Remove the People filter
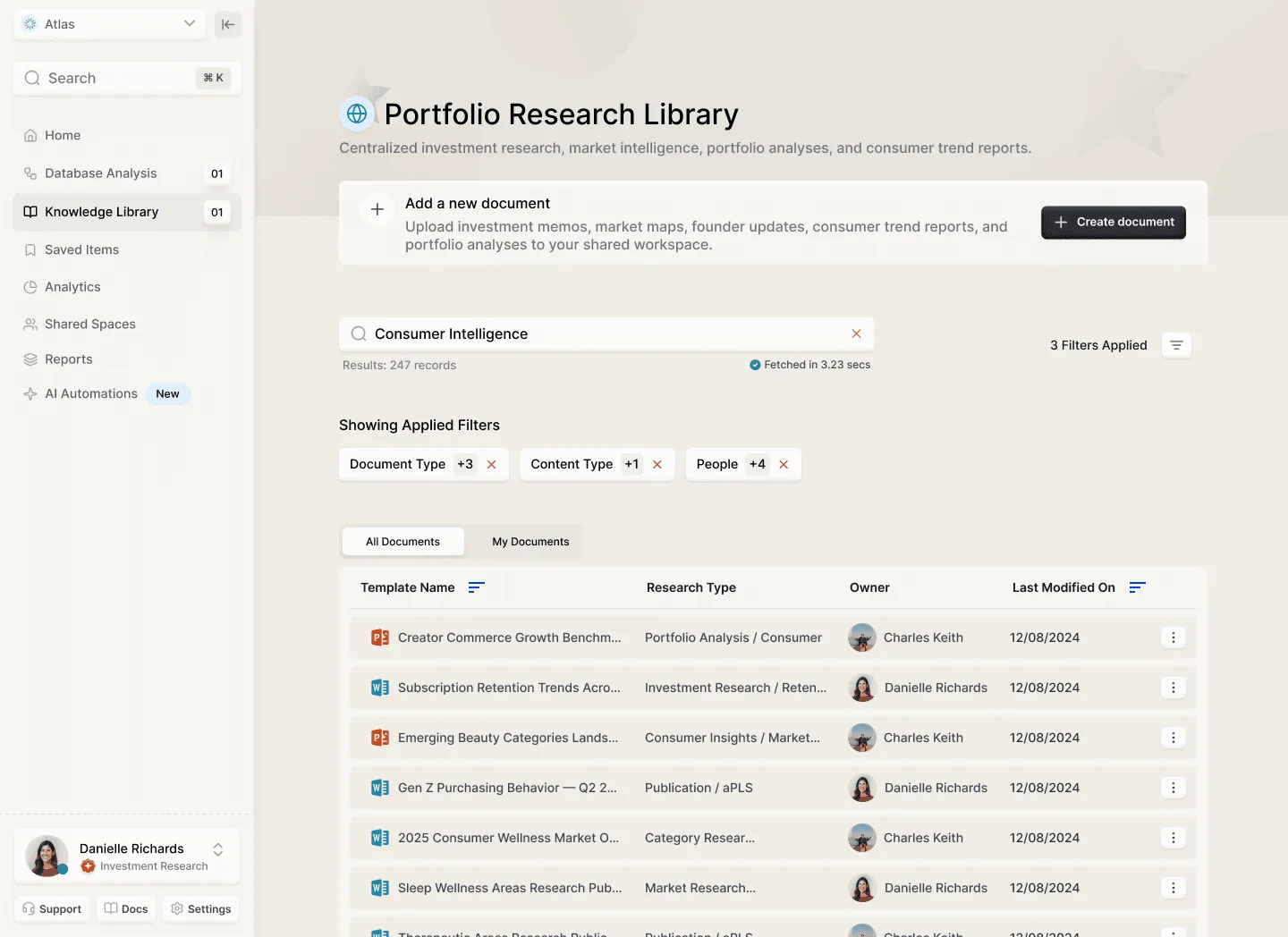The width and height of the screenshot is (1288, 937). tap(784, 464)
